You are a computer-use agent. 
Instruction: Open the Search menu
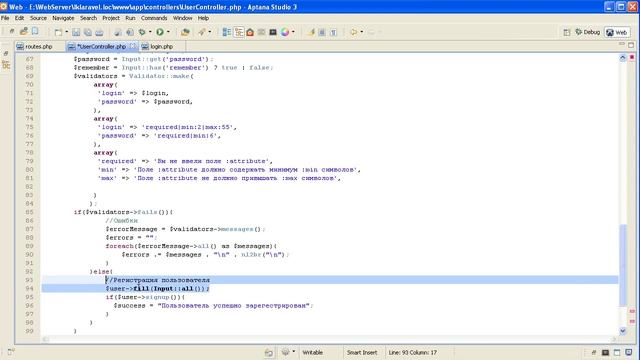point(88,18)
